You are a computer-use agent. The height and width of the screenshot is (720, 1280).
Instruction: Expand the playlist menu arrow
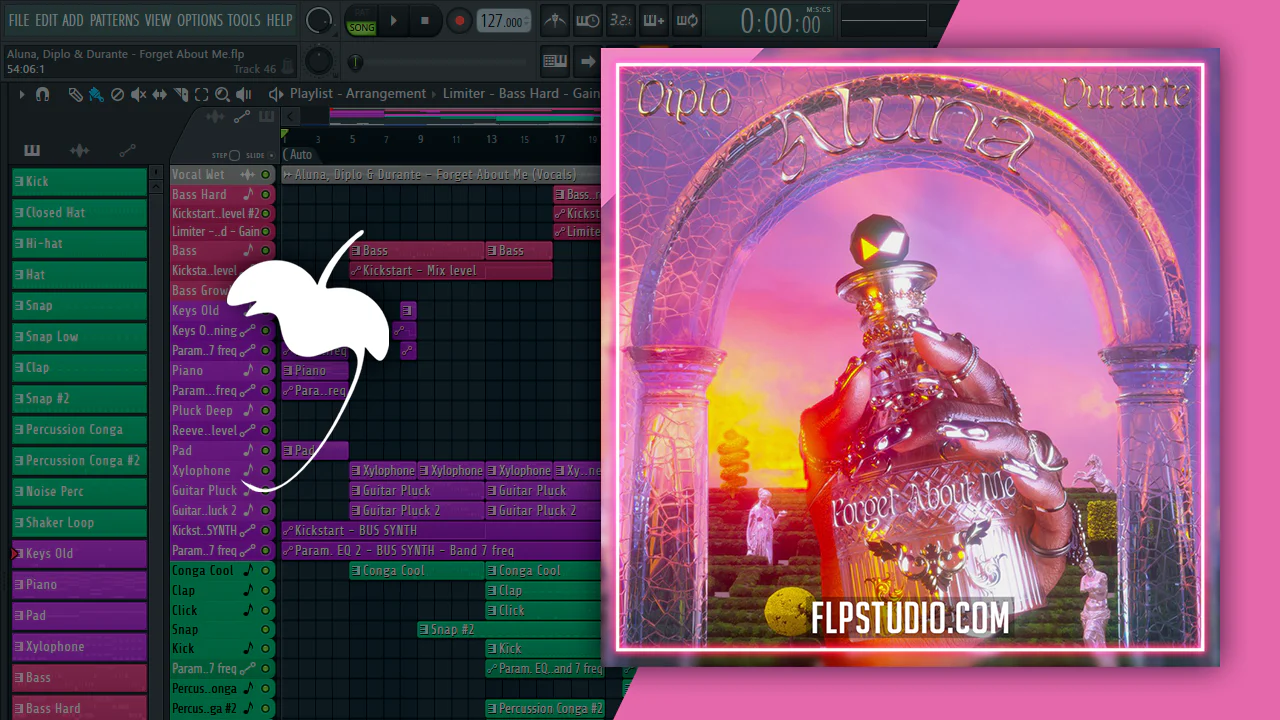(x=21, y=94)
